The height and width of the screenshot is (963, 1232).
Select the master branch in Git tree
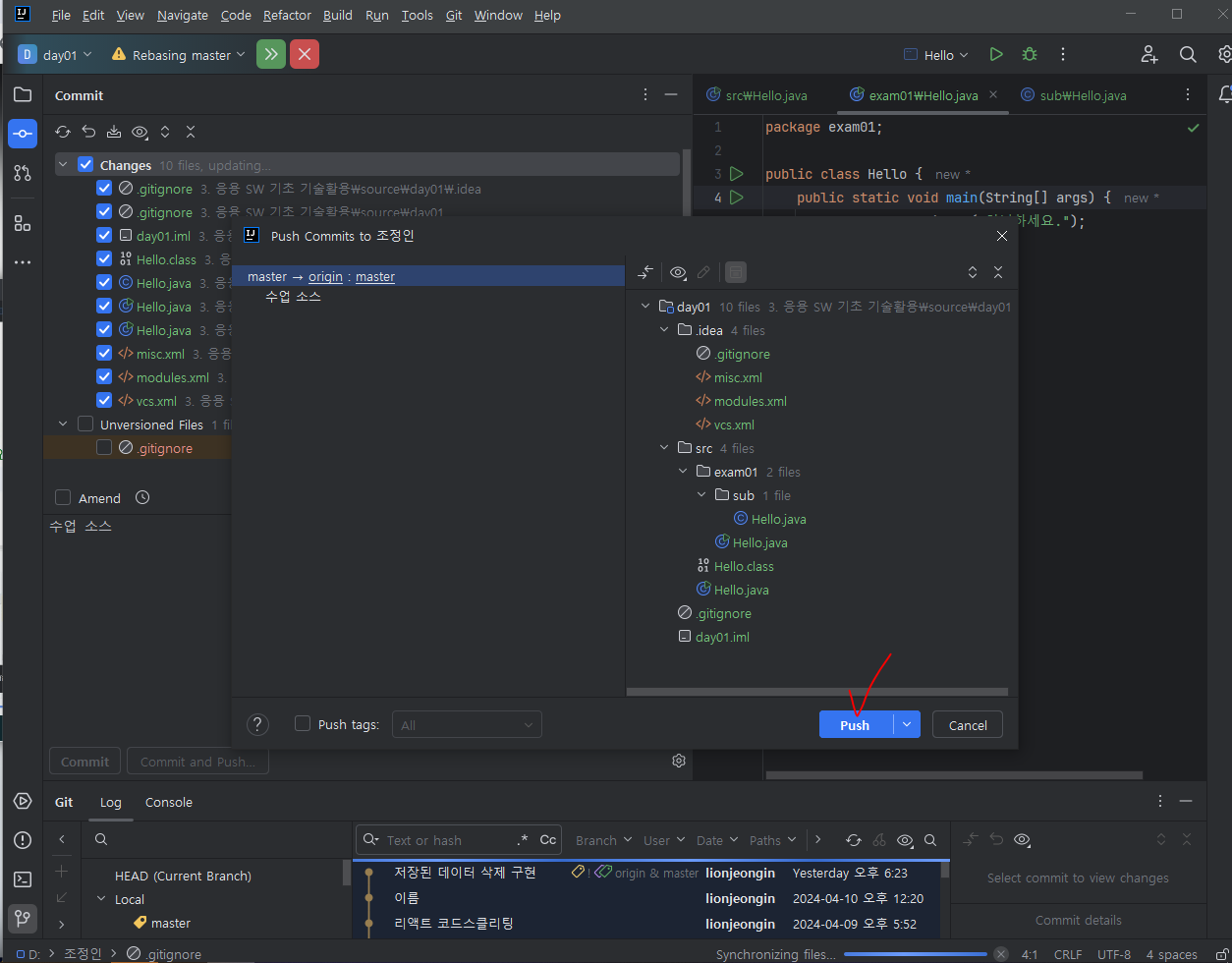171,923
